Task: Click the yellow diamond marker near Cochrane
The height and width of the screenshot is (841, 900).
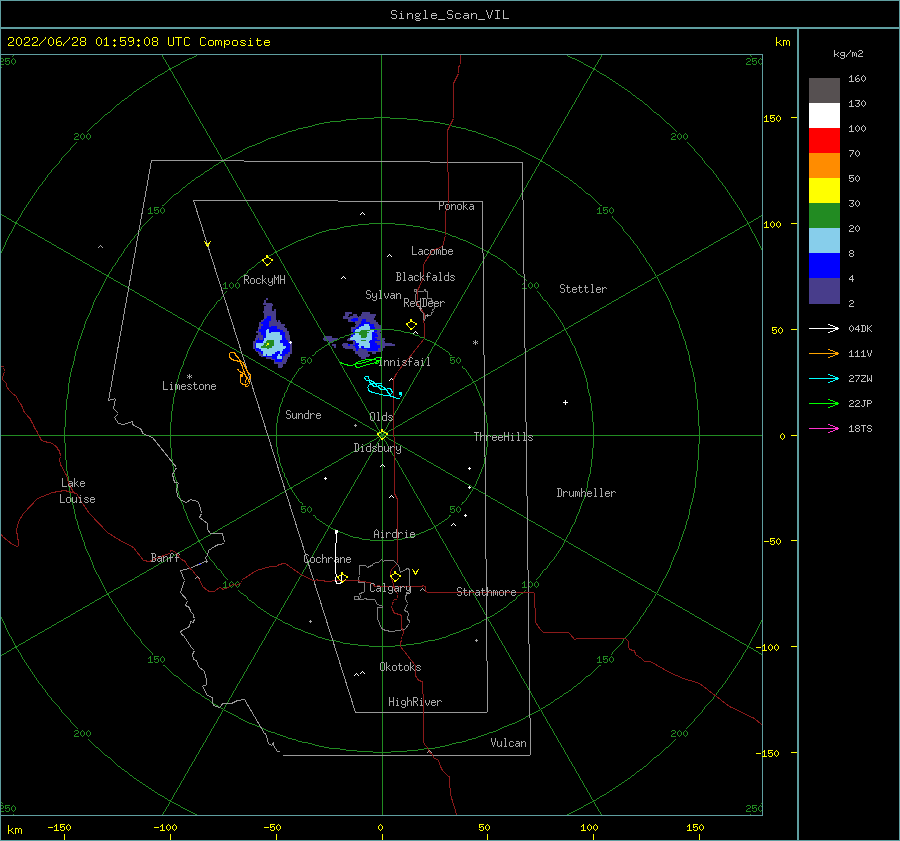Action: 342,578
